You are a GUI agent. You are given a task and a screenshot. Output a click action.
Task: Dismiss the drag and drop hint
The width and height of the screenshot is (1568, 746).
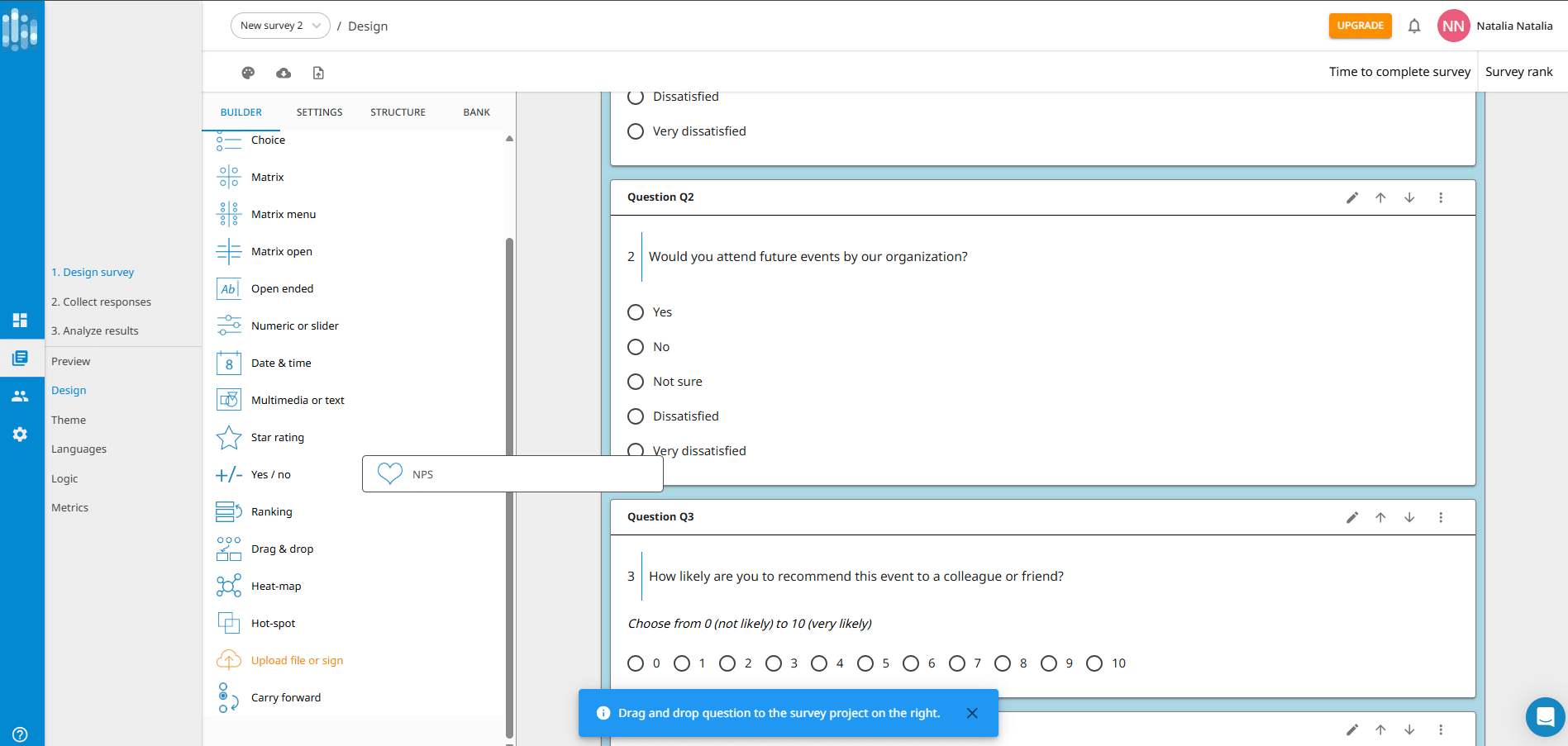point(972,713)
